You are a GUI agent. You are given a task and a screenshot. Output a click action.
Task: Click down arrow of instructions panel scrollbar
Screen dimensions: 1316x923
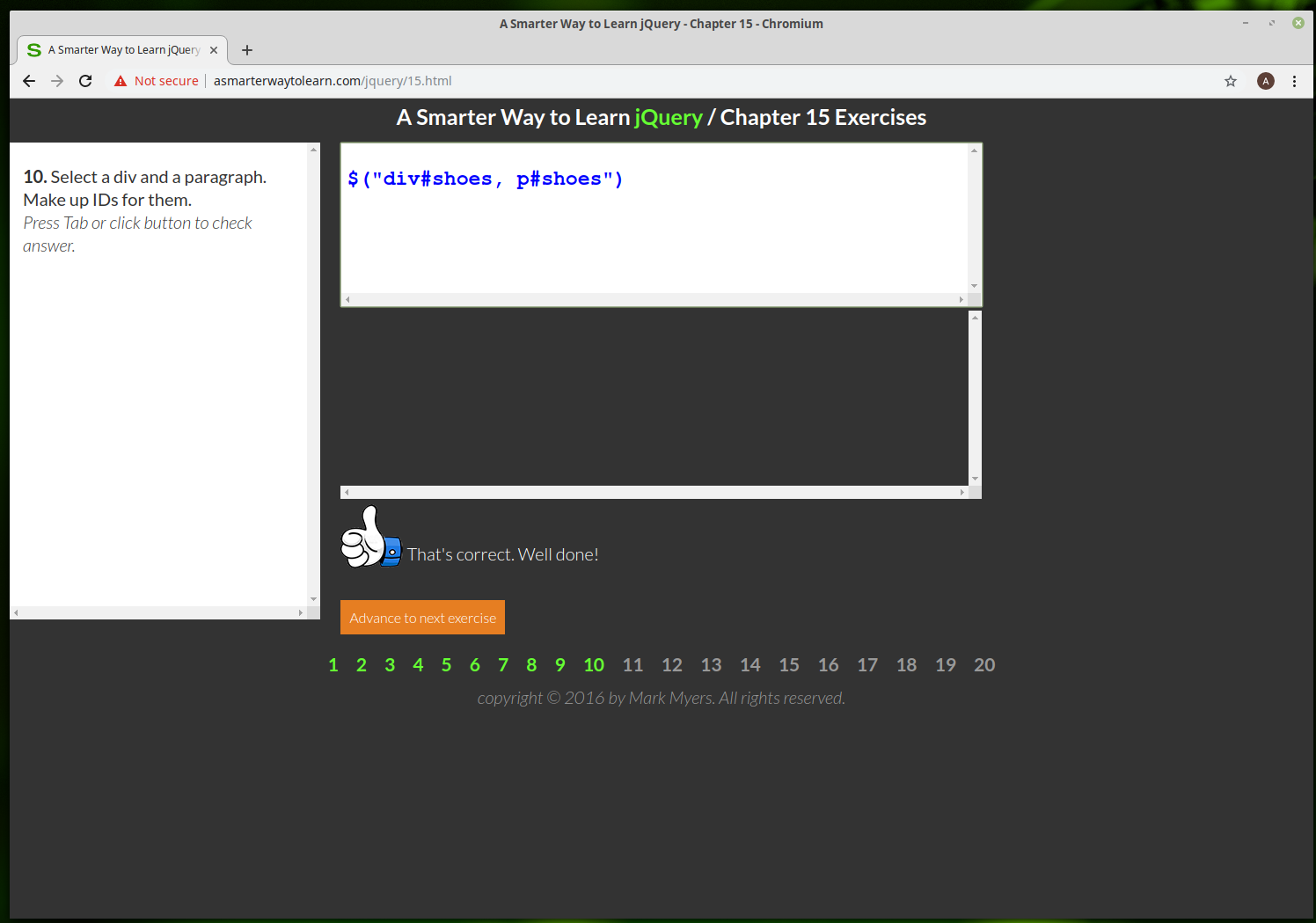313,599
